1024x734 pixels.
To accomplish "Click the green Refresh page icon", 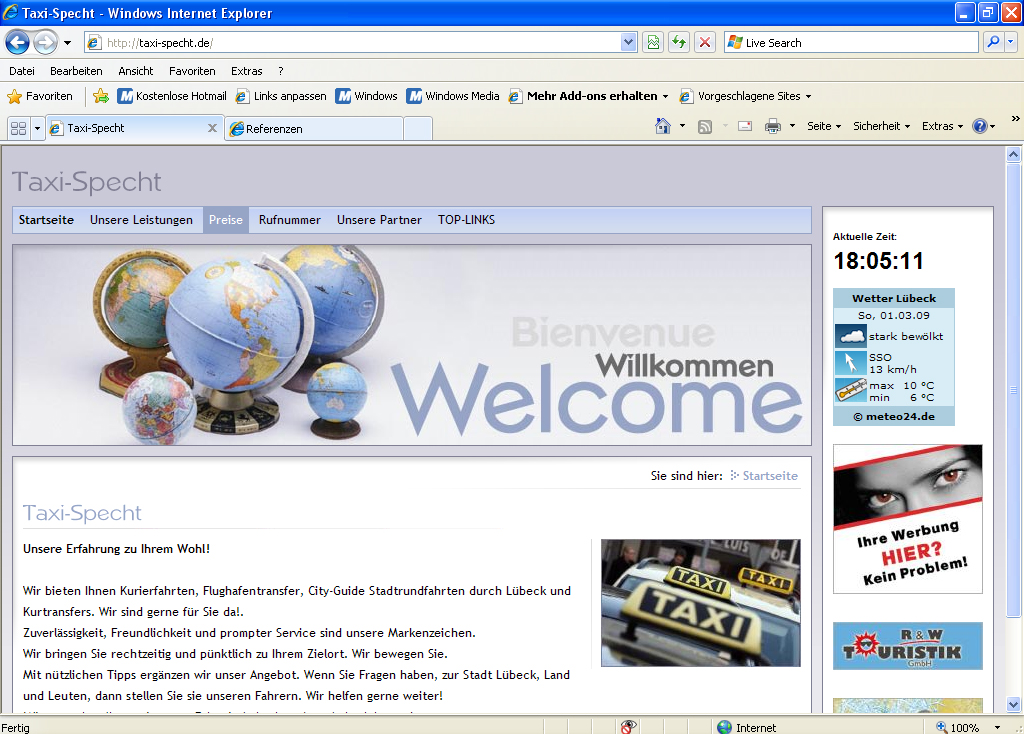I will click(x=679, y=42).
